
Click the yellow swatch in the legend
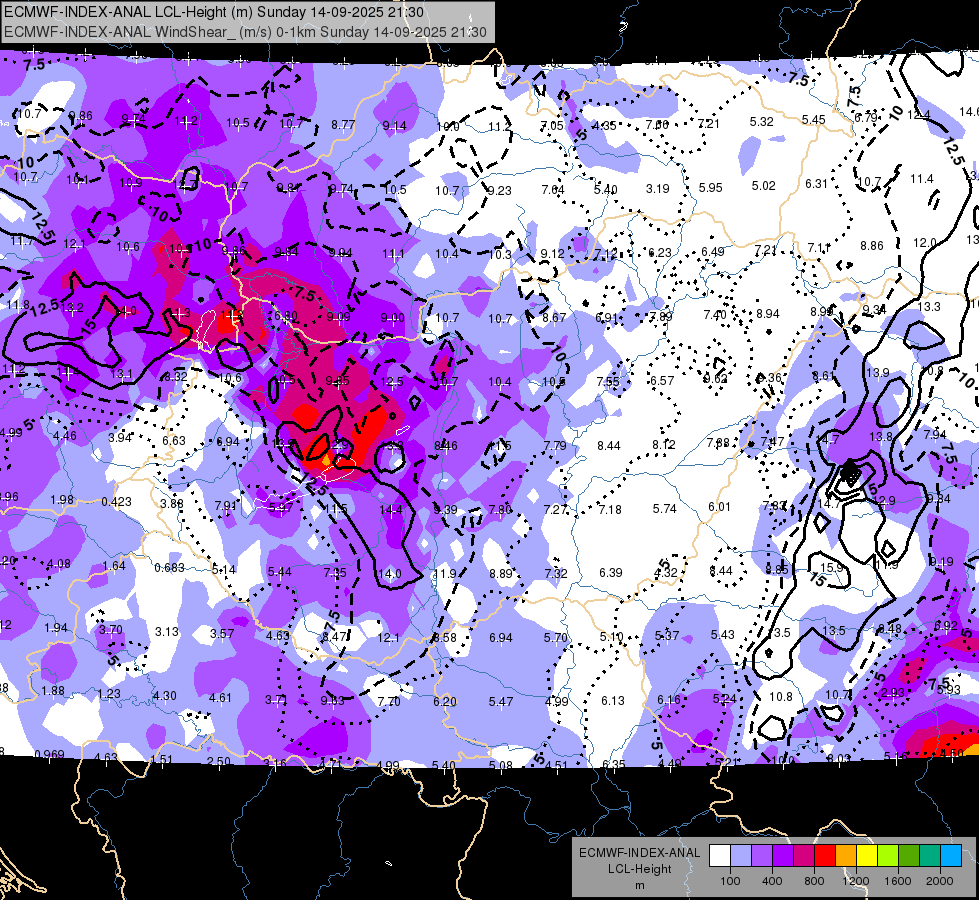tap(867, 856)
